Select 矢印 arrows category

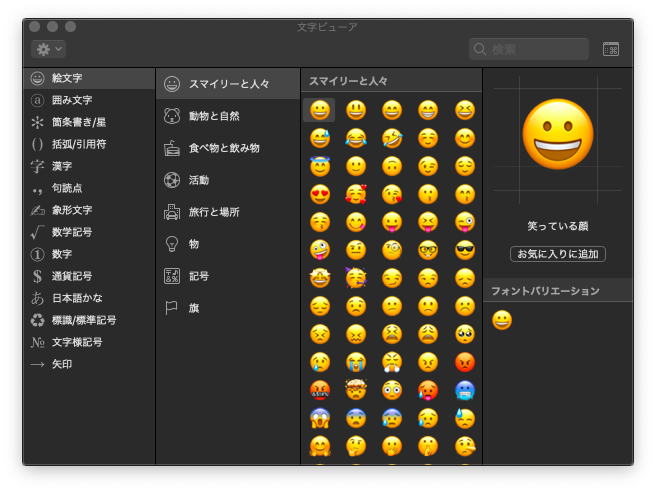61,364
